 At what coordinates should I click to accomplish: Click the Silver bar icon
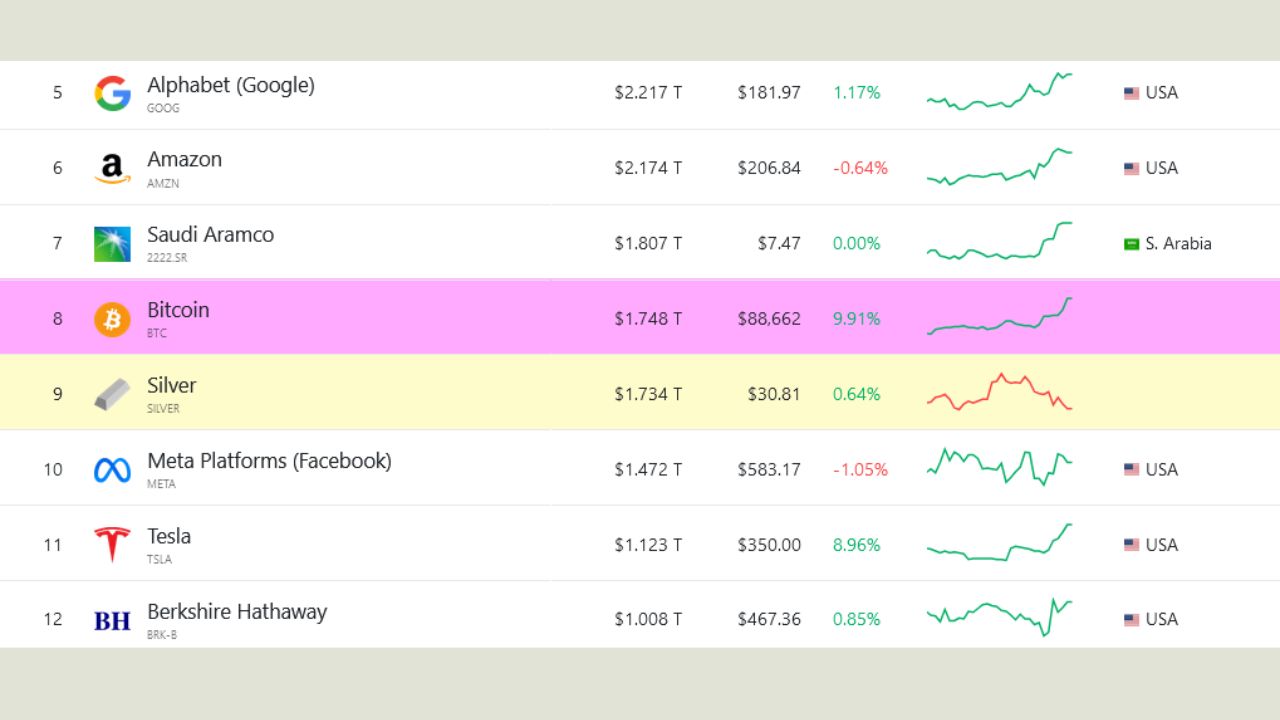coord(112,394)
